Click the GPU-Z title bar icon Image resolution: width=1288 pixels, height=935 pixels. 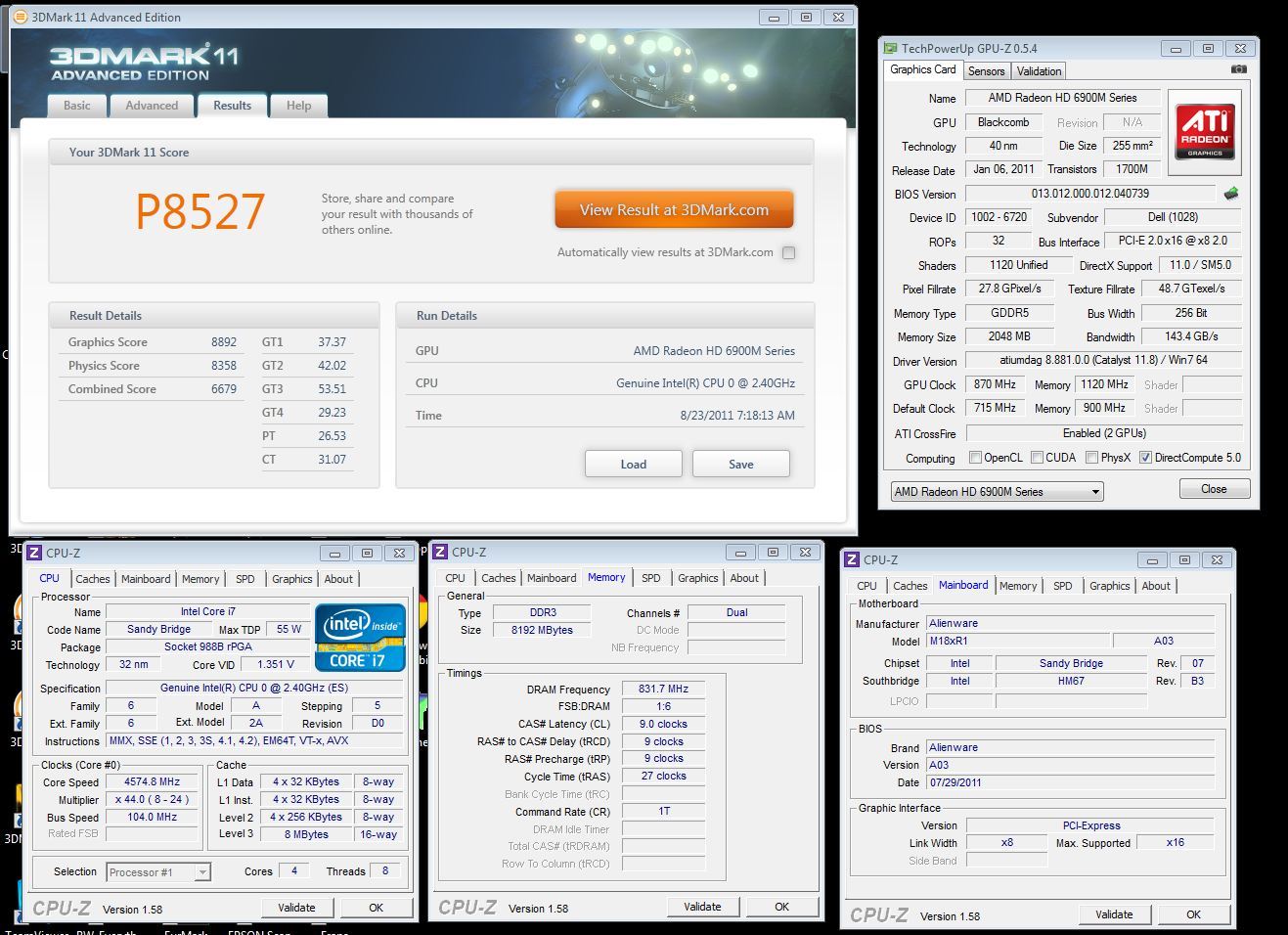(x=890, y=48)
